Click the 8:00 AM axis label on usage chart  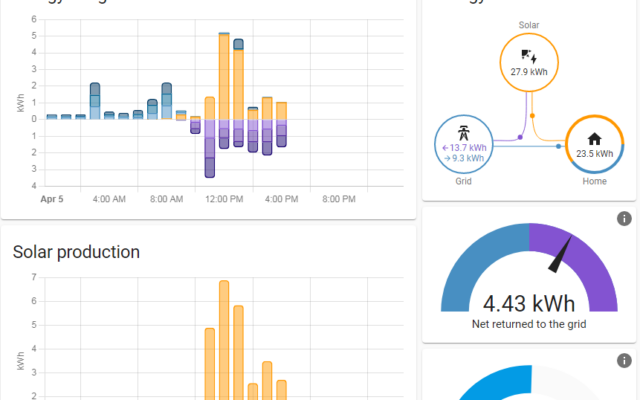pos(167,199)
